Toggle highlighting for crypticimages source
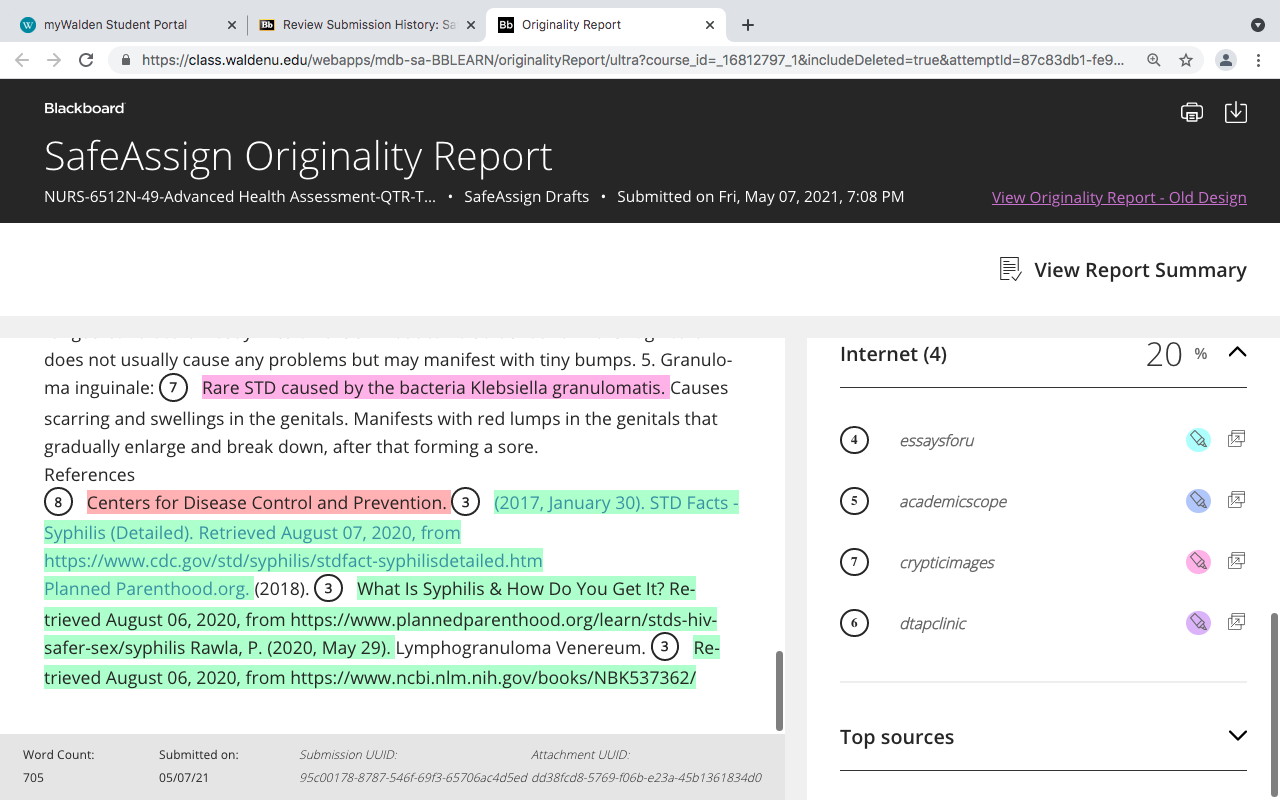The width and height of the screenshot is (1280, 800). pos(1198,562)
